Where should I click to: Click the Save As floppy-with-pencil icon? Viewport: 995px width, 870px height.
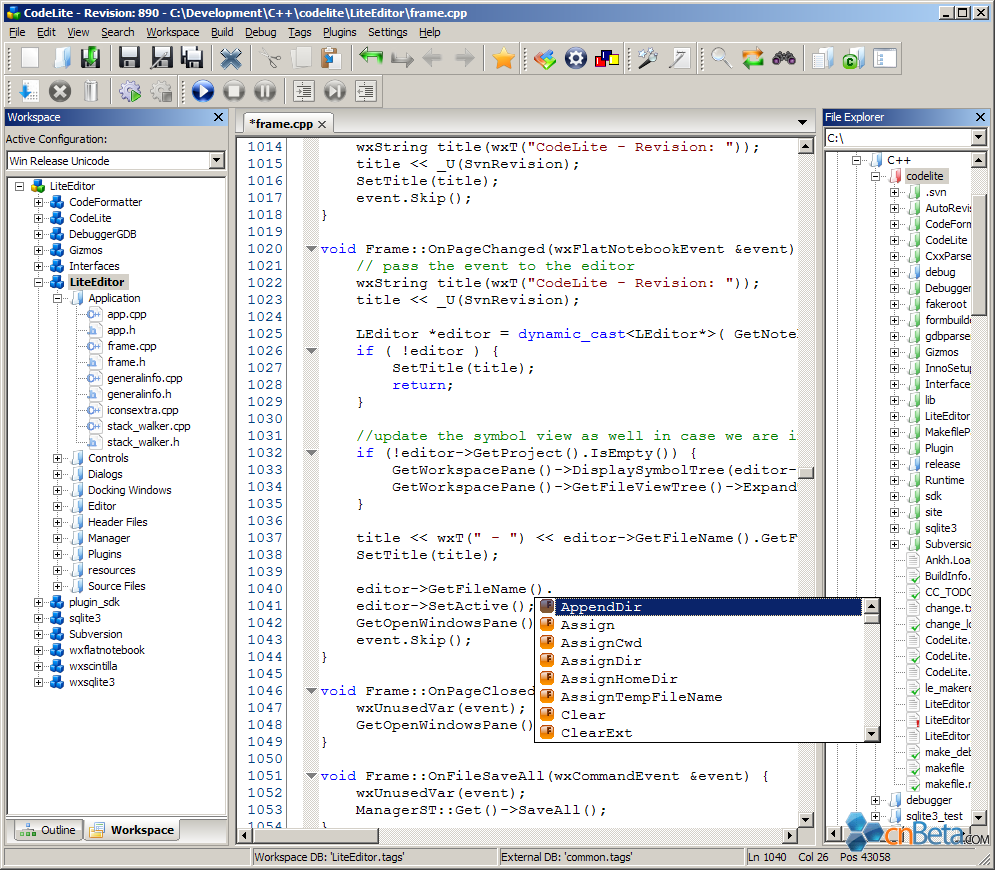pyautogui.click(x=161, y=58)
